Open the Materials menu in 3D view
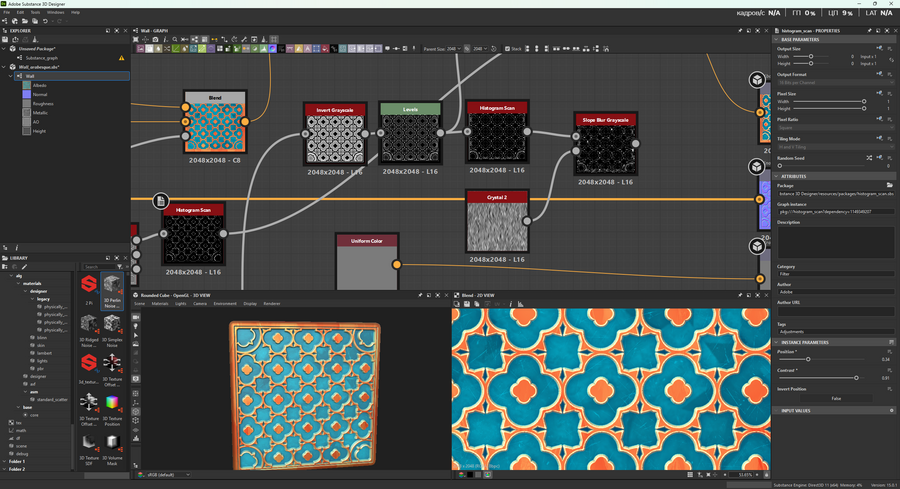Screen dimensions: 900x489 (x=160, y=303)
